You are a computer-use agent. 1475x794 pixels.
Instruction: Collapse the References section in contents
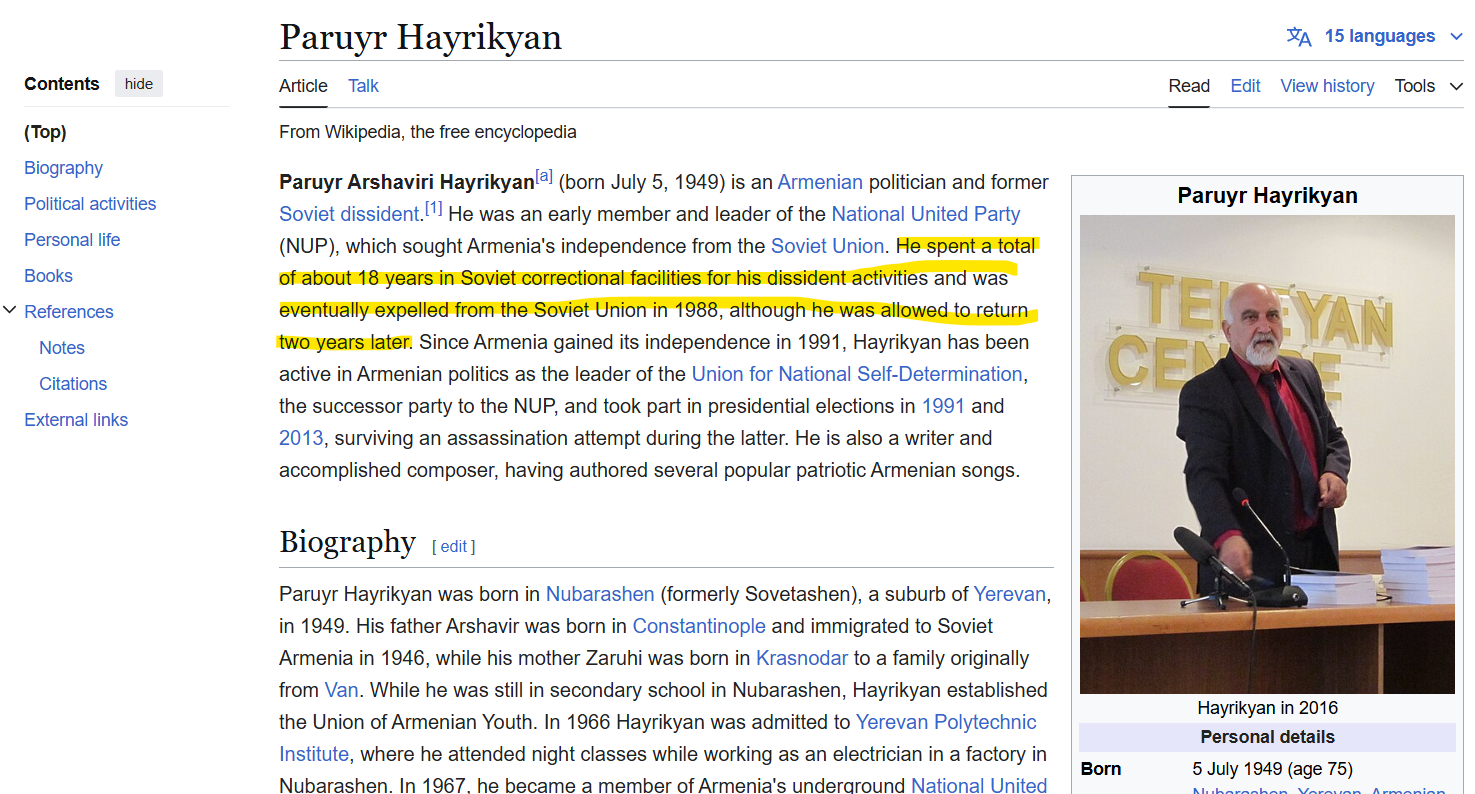[10, 311]
